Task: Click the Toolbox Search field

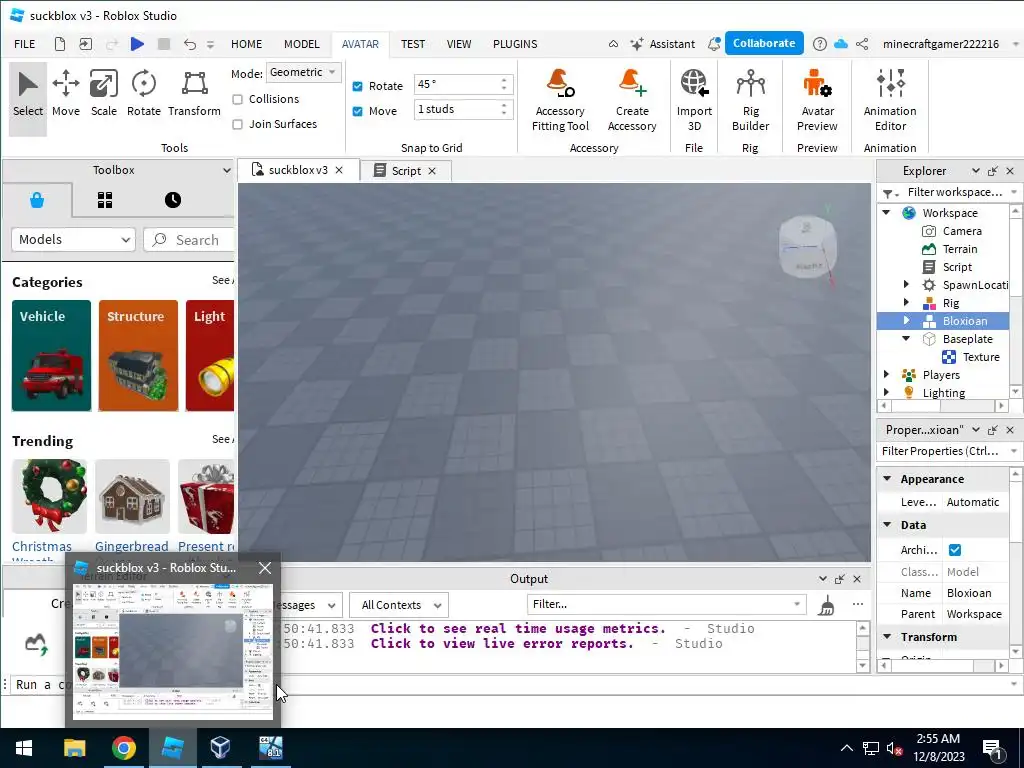Action: [x=189, y=240]
